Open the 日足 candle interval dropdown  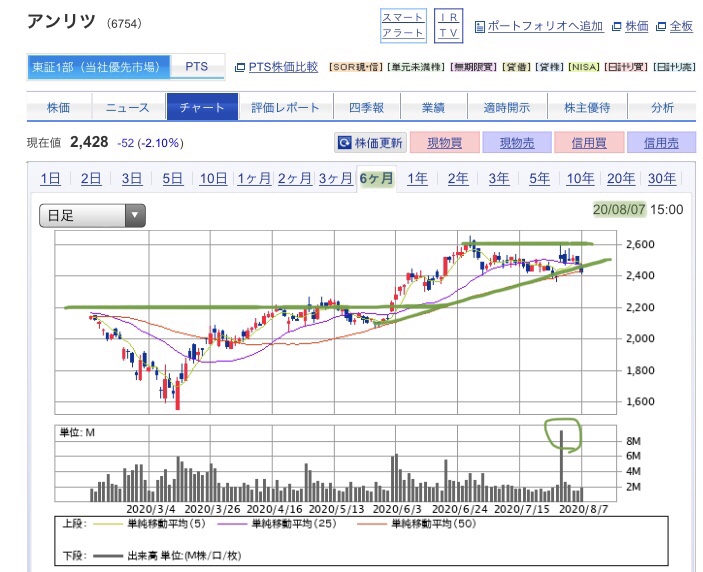point(92,216)
